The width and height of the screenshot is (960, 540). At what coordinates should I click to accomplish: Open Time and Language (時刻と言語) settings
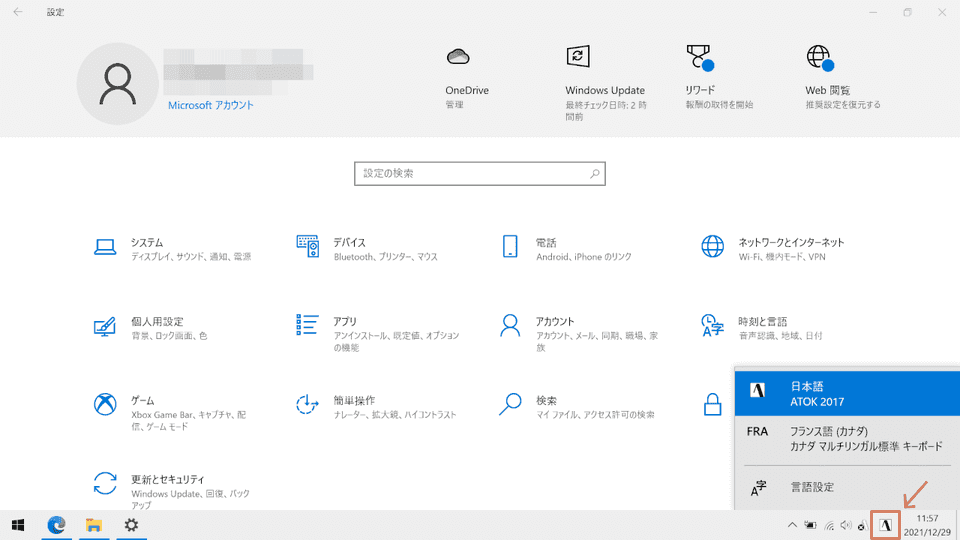762,322
